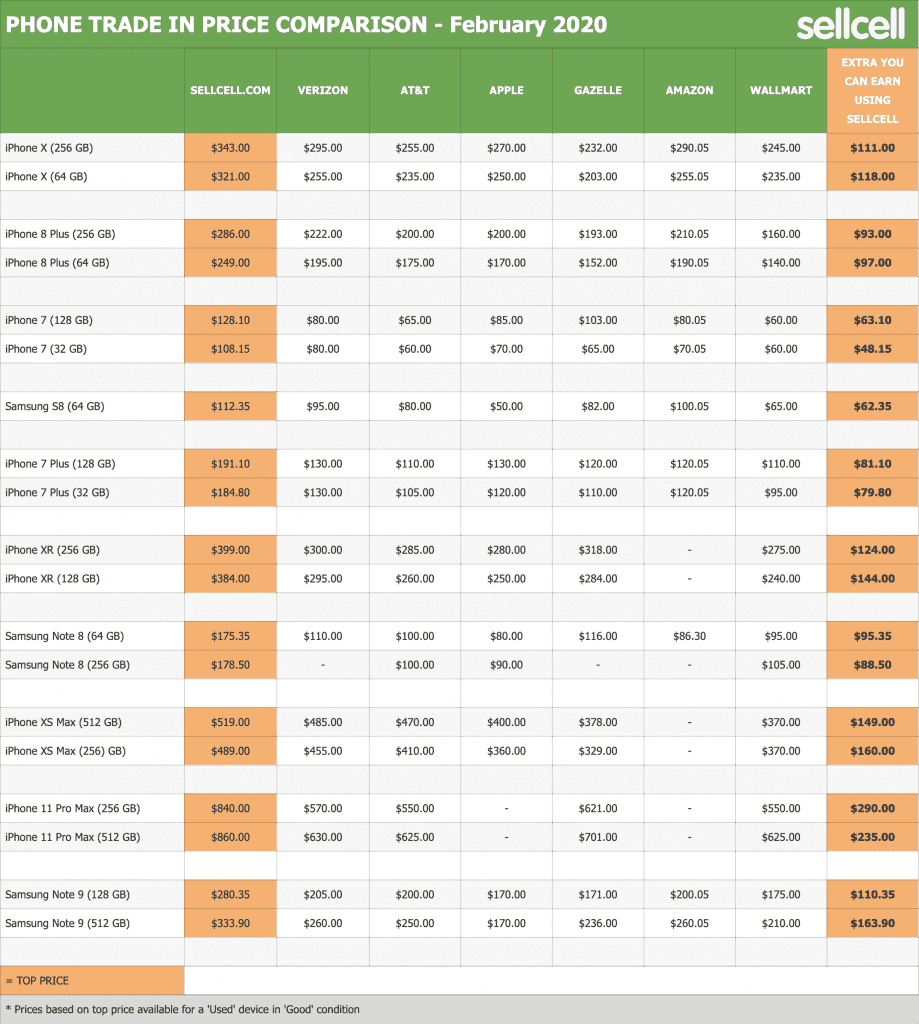This screenshot has width=919, height=1024.
Task: Select the Extra You Can Earn header
Action: click(873, 90)
